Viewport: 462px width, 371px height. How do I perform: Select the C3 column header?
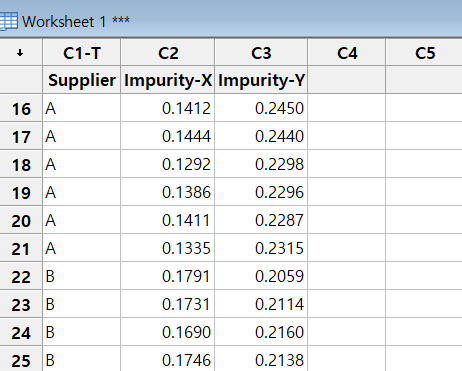point(261,53)
